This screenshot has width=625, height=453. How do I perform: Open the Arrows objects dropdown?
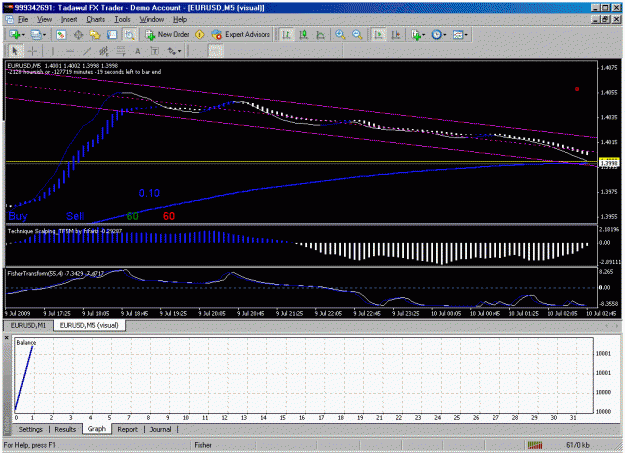pyautogui.click(x=174, y=51)
